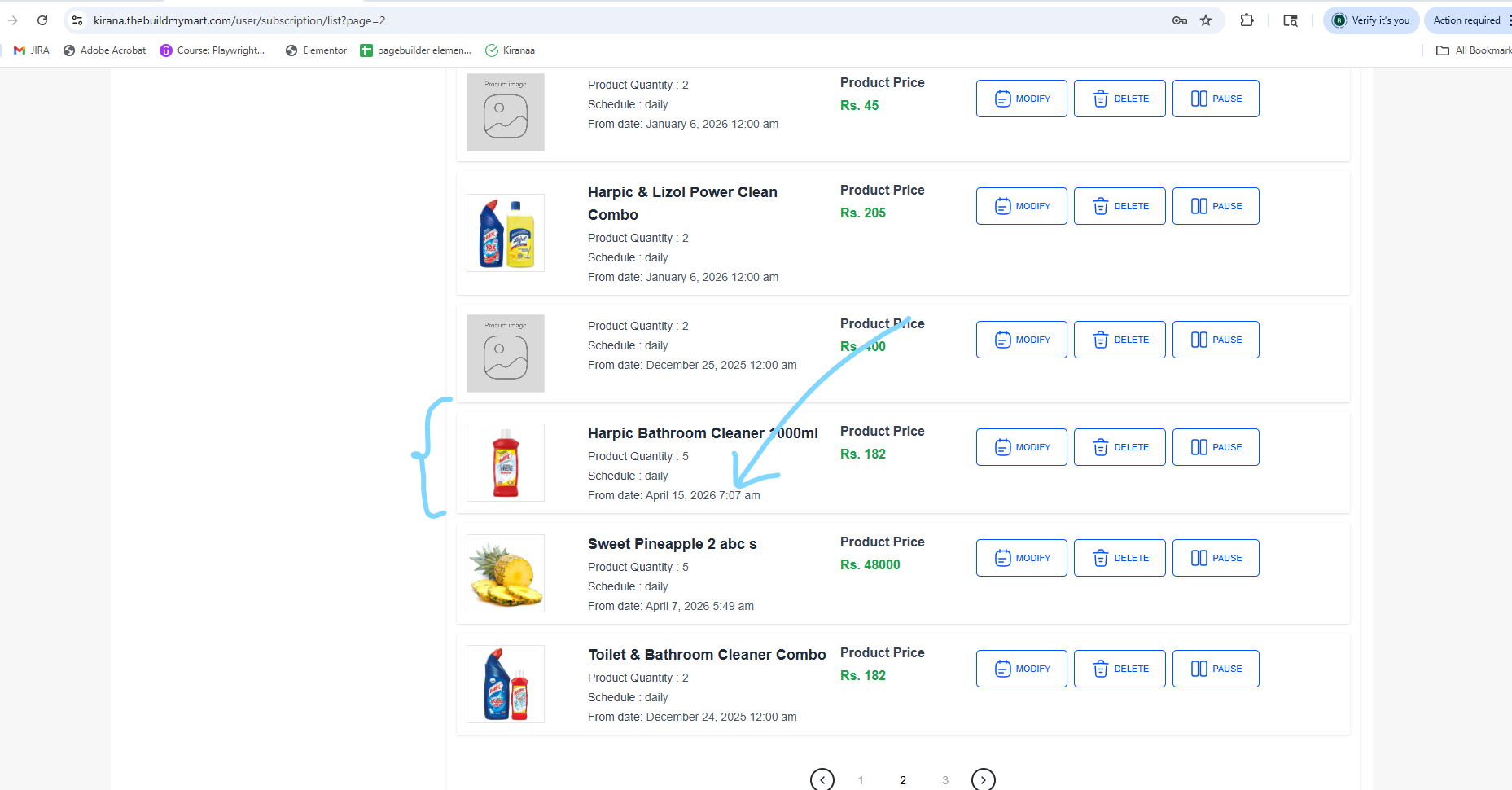Go to the next pagination page arrow
Screen dimensions: 1512x790
(984, 779)
